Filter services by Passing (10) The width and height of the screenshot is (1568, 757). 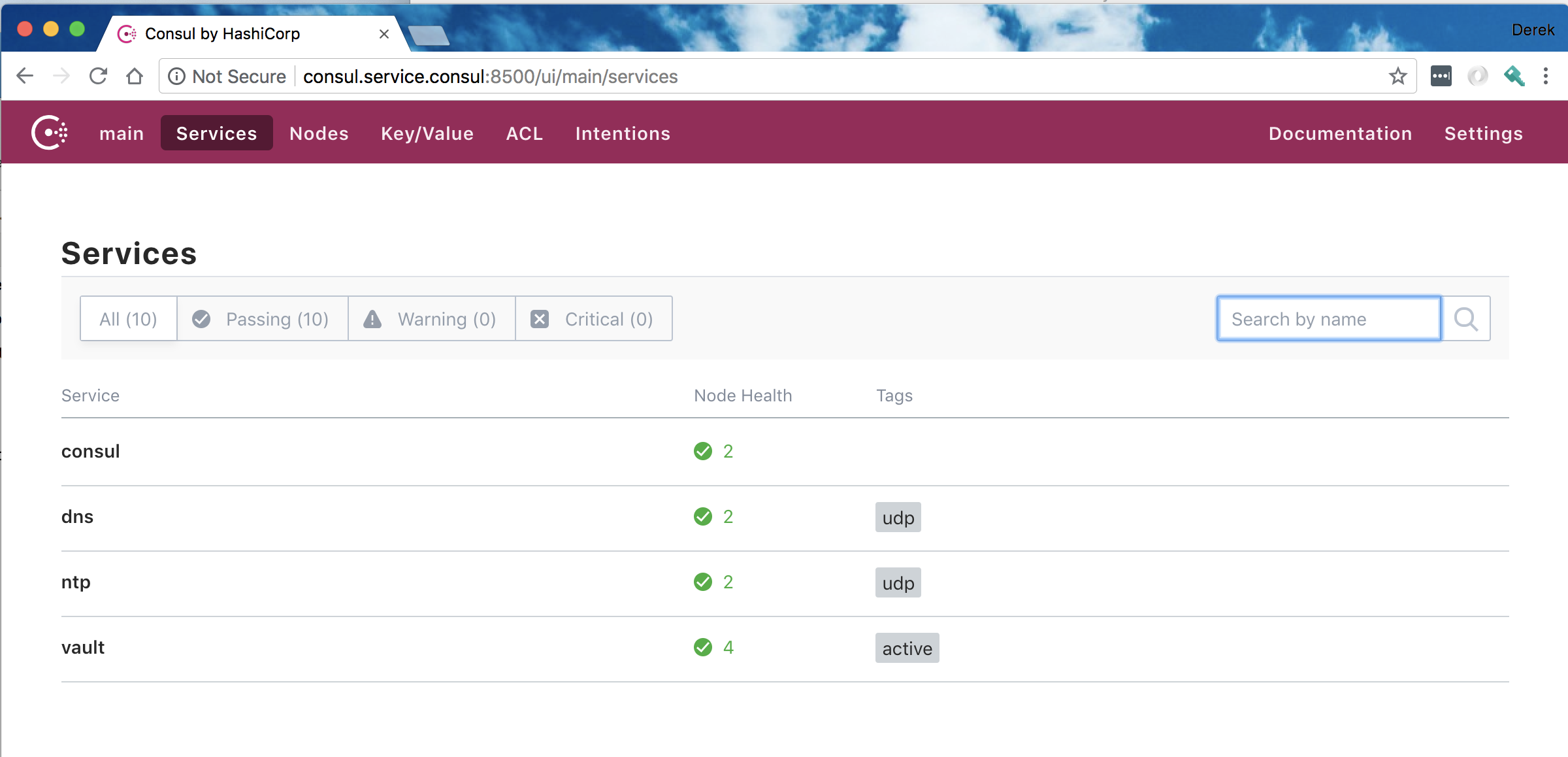262,319
